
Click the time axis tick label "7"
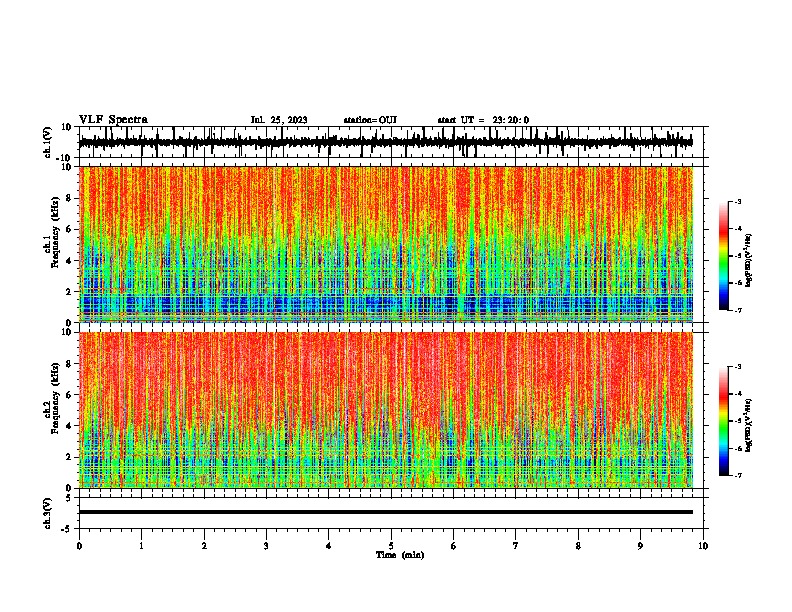coord(516,546)
